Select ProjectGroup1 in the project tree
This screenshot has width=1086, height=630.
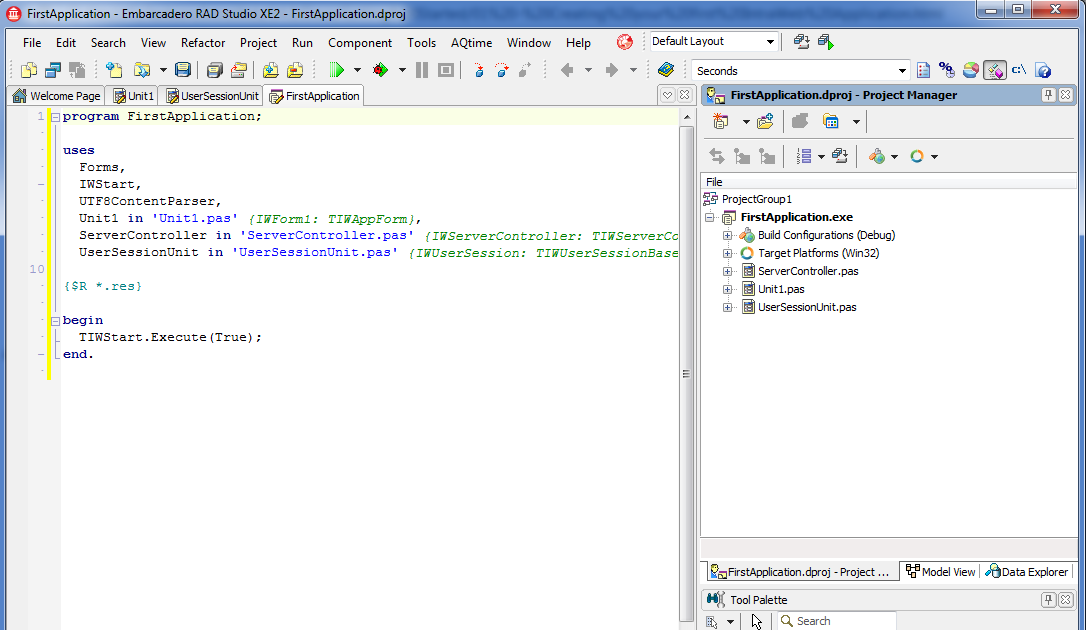coord(756,199)
